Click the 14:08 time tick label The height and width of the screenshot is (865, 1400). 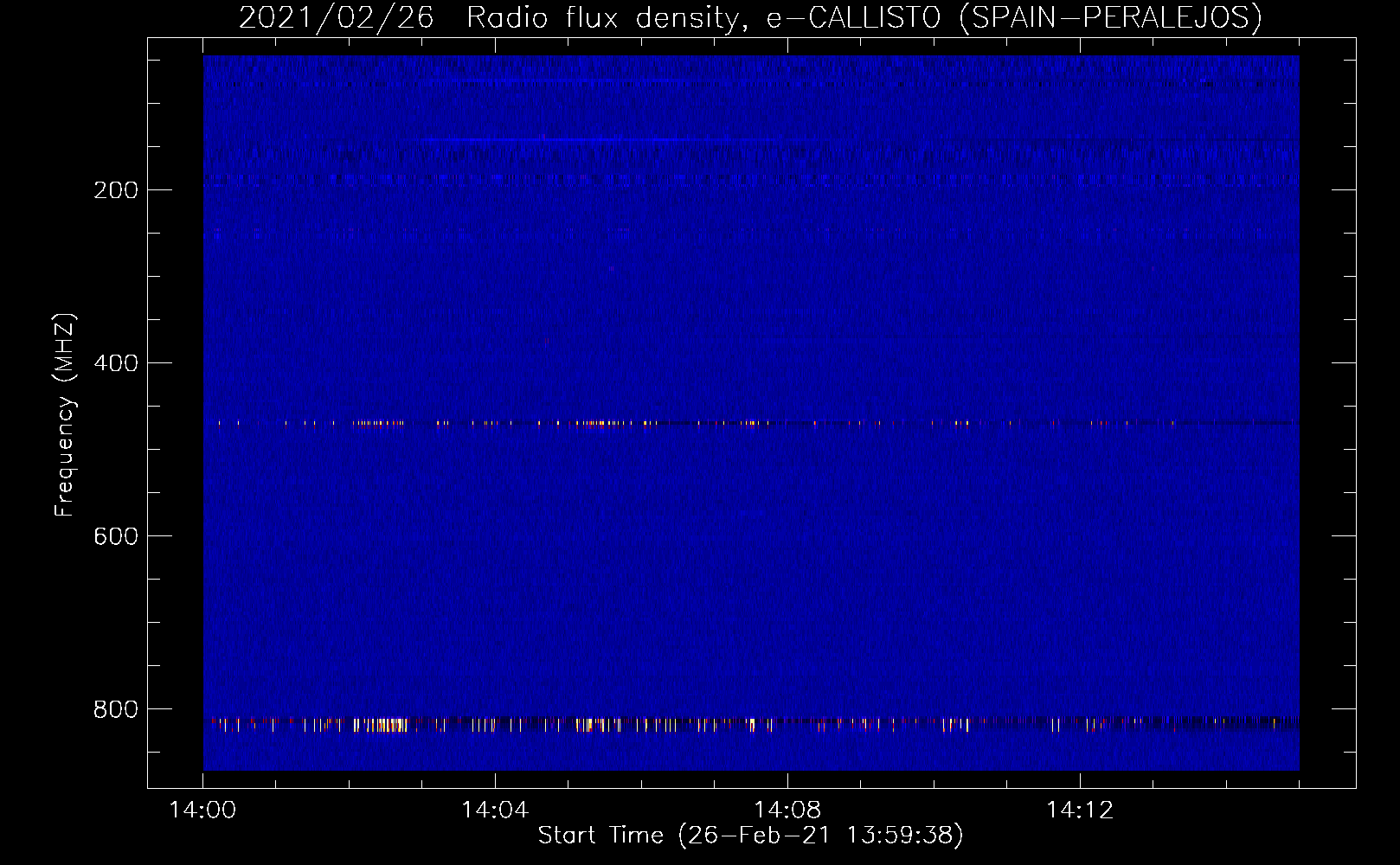[787, 811]
